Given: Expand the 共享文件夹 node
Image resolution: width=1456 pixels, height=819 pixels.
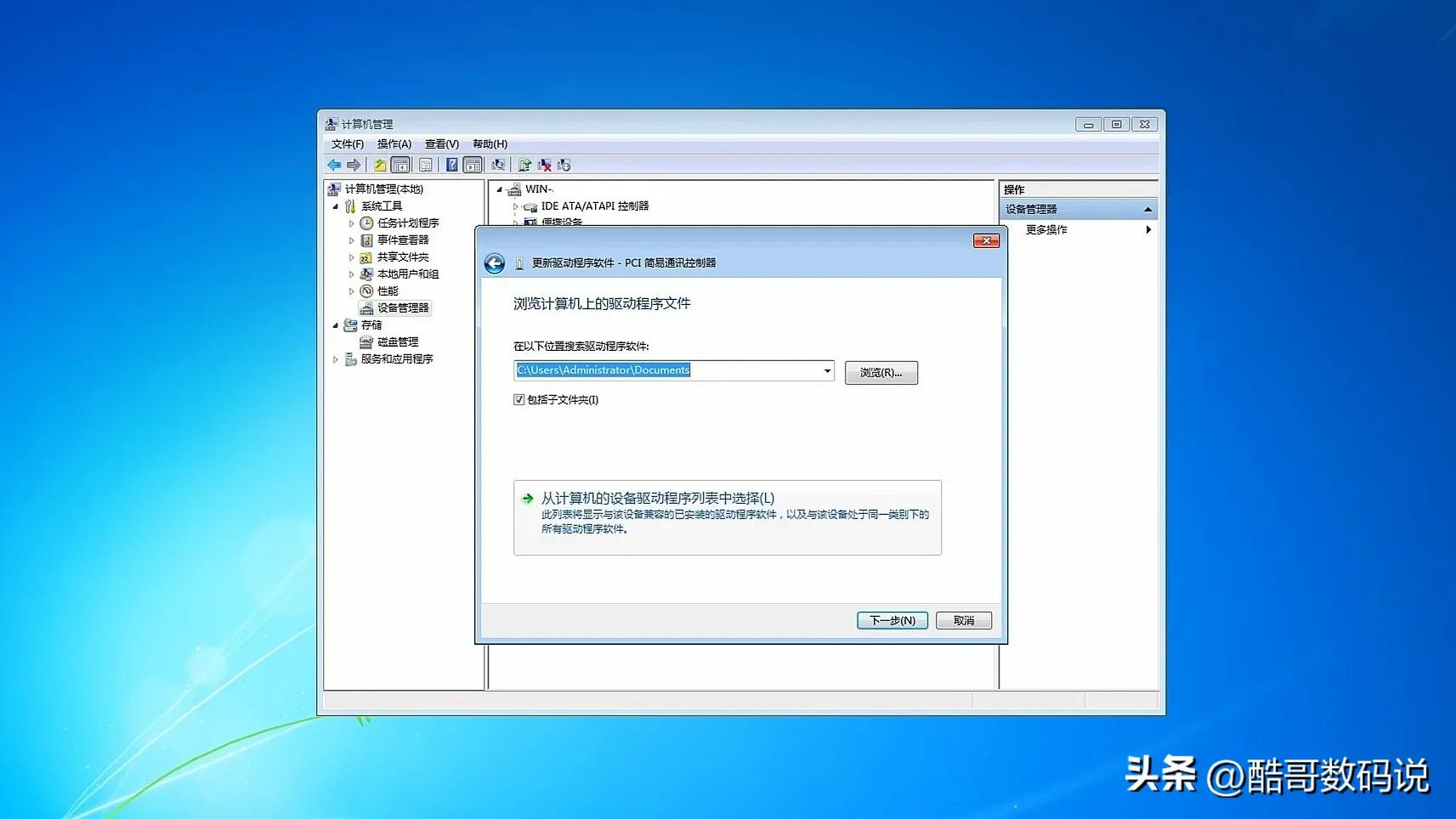Looking at the screenshot, I should point(351,257).
